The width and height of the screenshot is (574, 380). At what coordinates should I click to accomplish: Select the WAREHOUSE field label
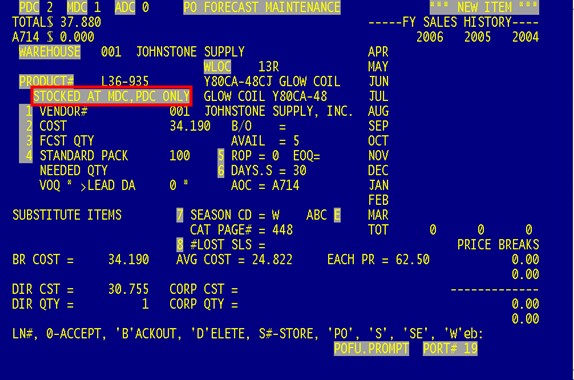click(49, 52)
